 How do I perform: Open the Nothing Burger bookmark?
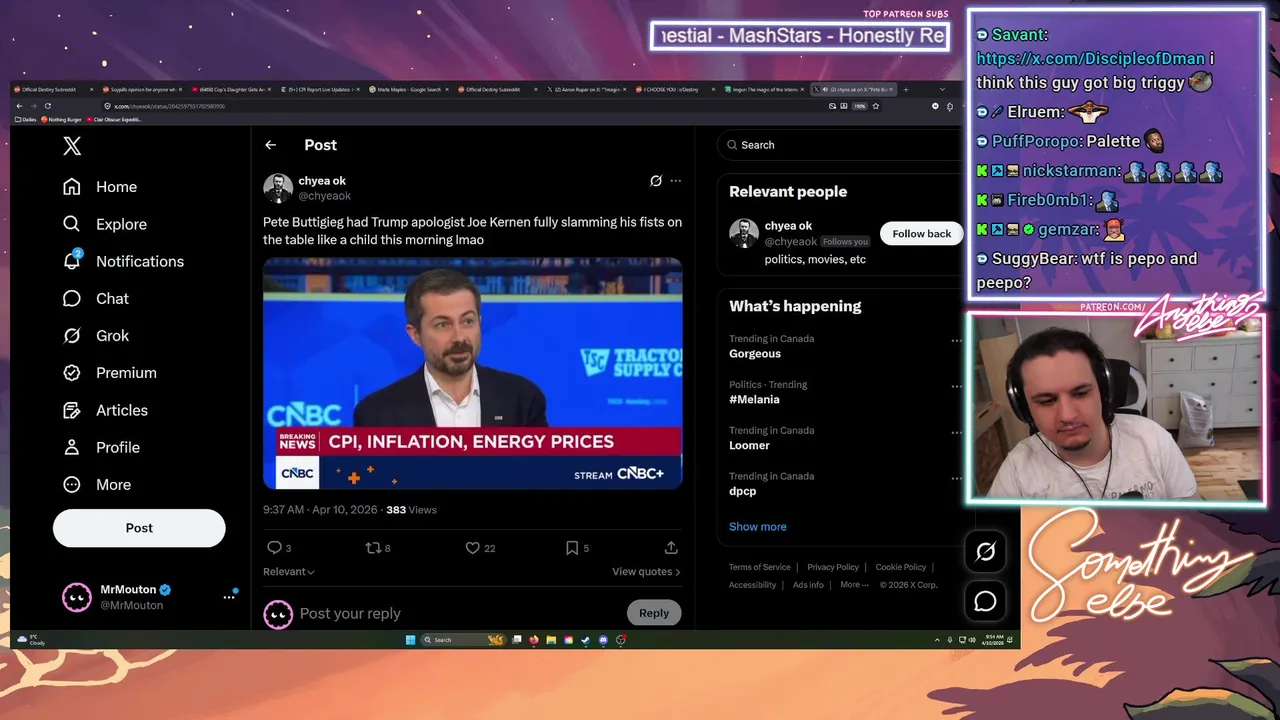tap(63, 120)
